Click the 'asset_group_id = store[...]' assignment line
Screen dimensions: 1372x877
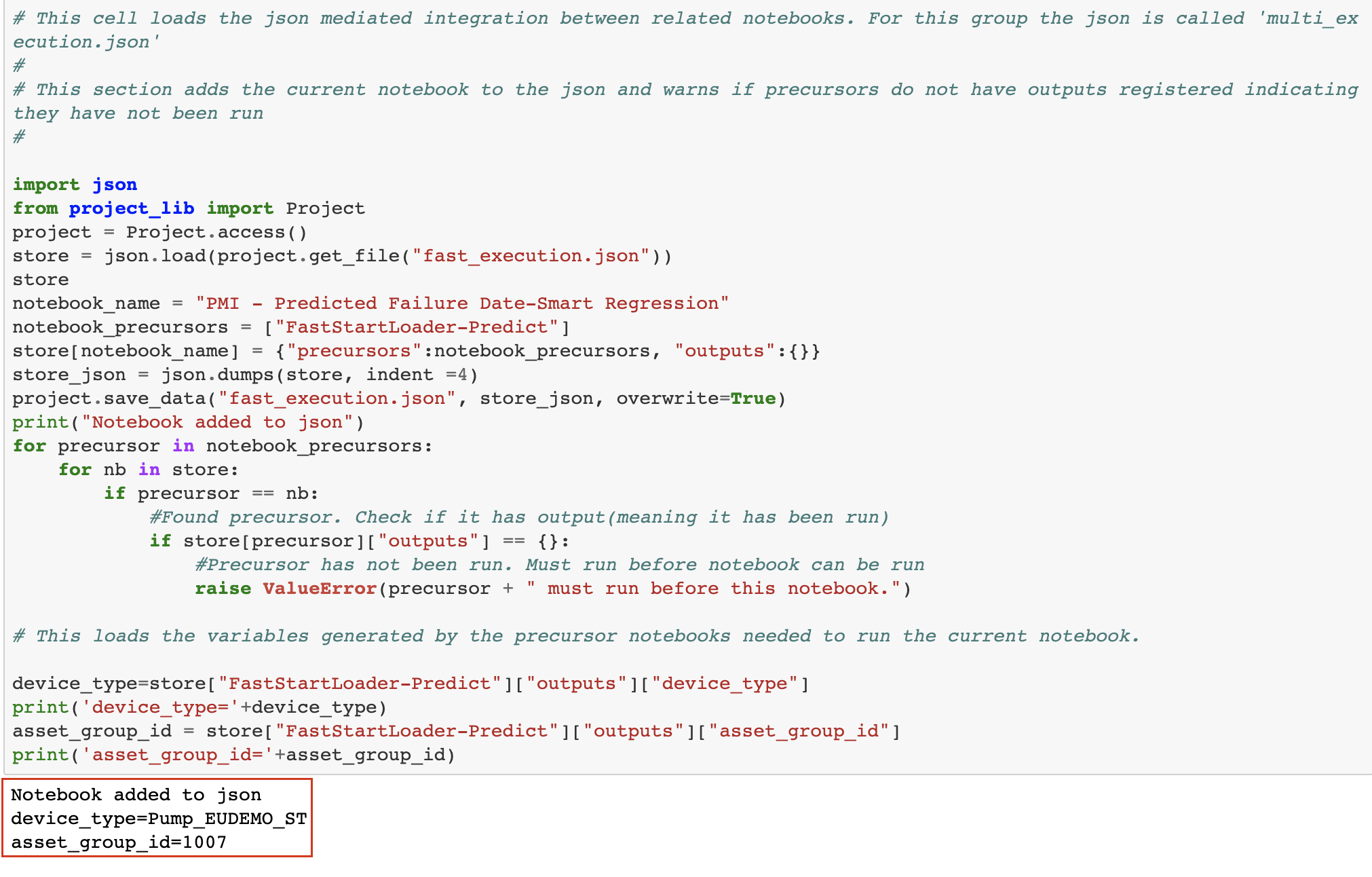[455, 731]
